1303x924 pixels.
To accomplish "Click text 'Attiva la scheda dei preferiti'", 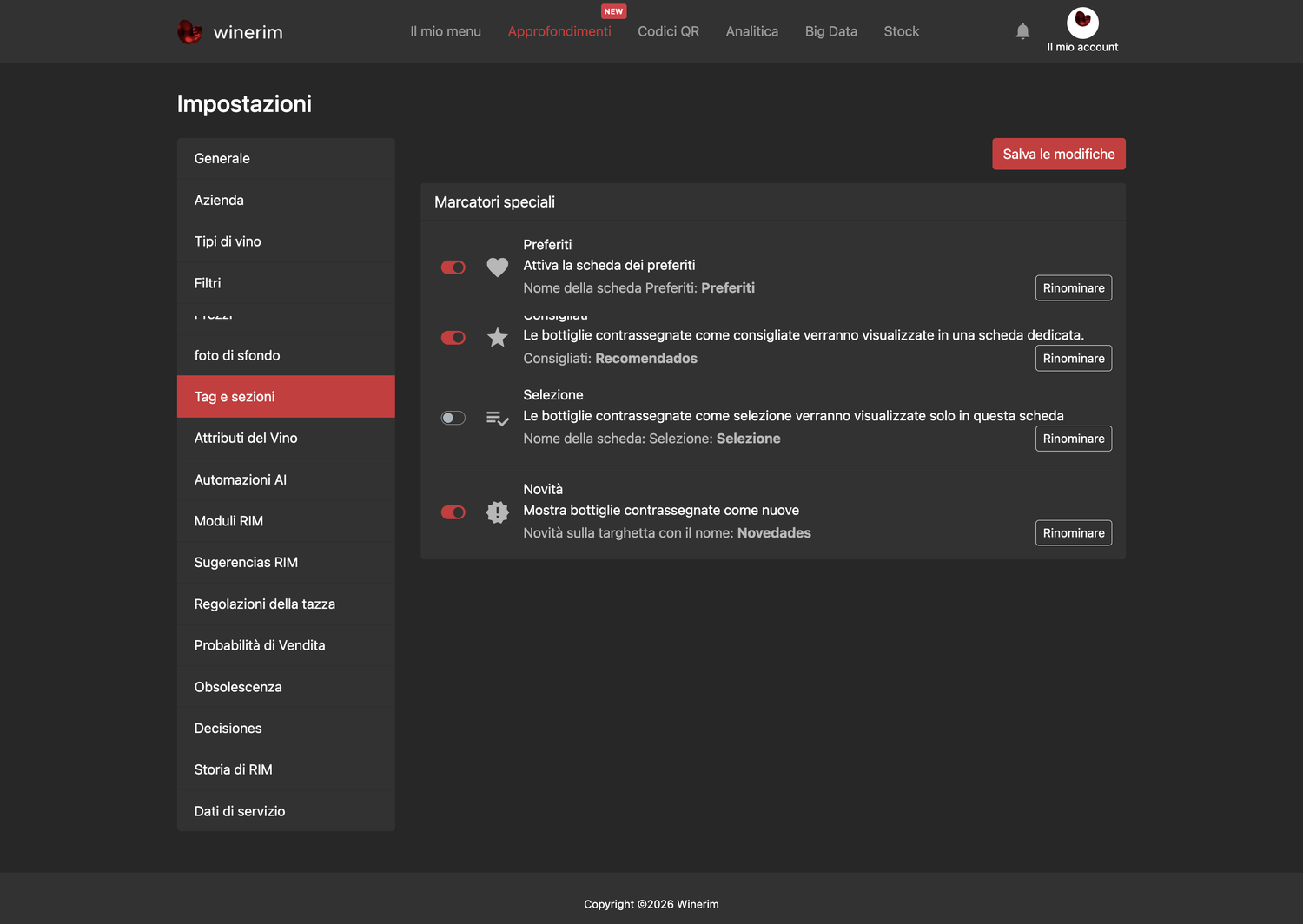I will [609, 266].
